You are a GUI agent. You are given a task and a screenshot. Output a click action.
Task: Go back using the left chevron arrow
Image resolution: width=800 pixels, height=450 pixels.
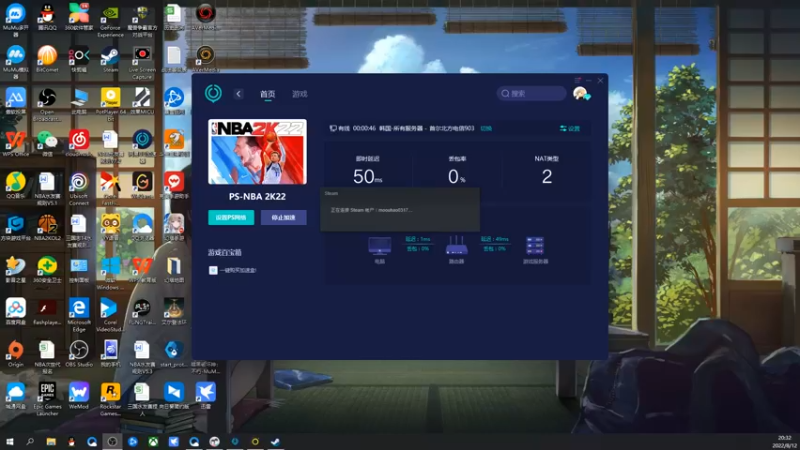(x=238, y=94)
